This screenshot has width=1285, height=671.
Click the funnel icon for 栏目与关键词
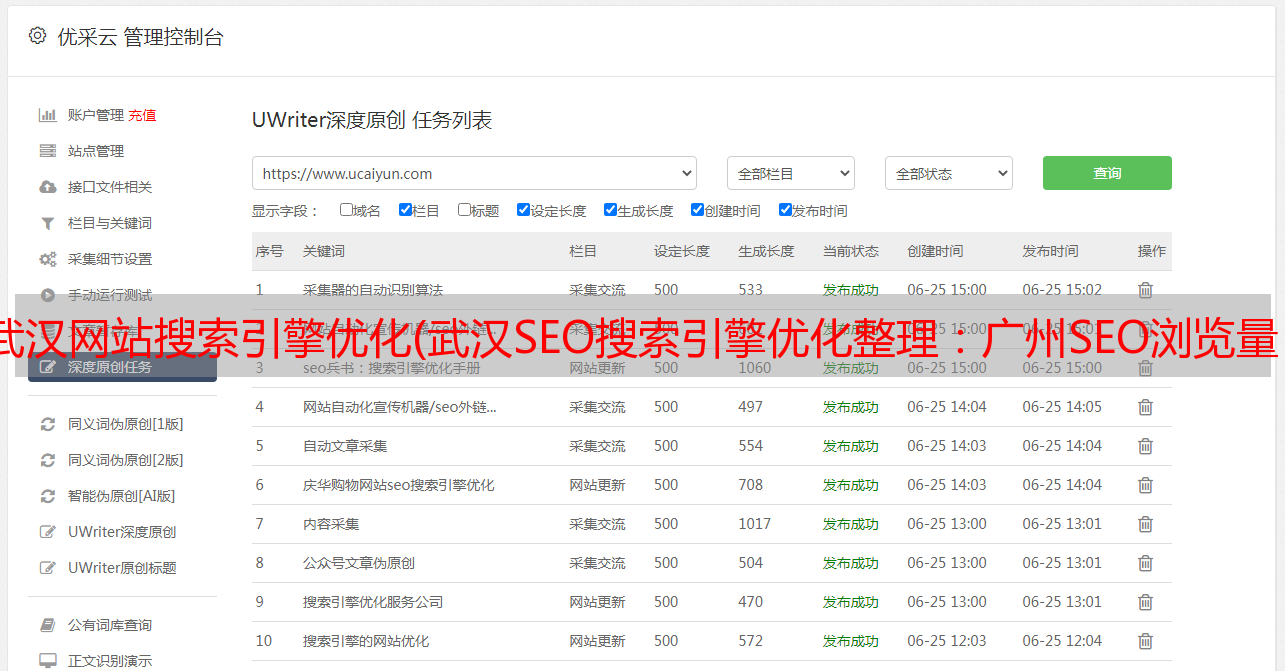click(47, 223)
